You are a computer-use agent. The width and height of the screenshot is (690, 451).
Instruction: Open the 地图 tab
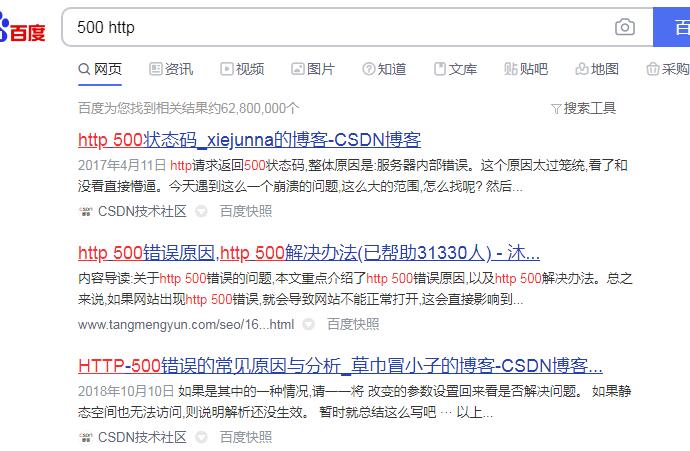point(597,69)
